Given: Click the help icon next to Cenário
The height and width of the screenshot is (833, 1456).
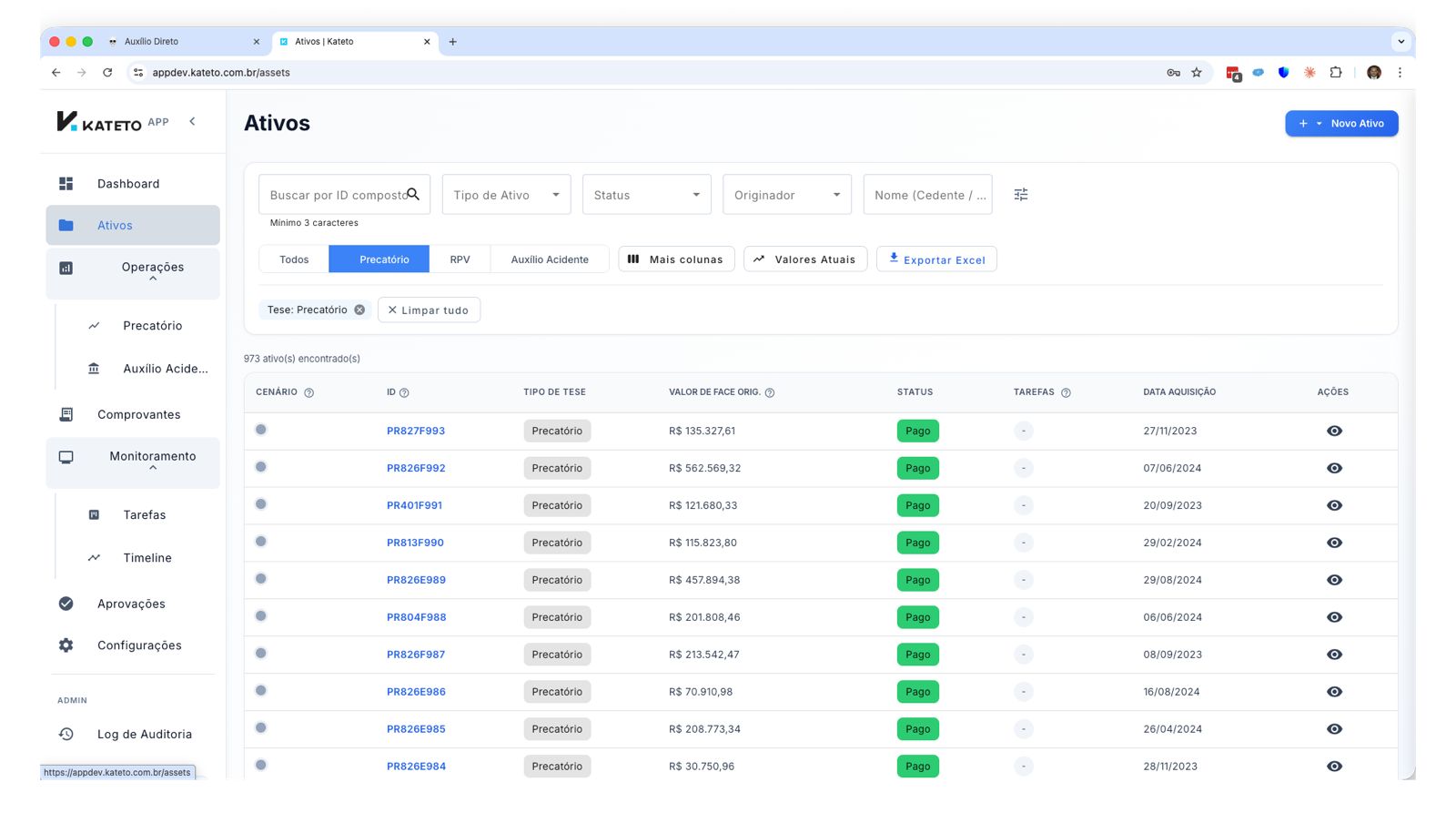Looking at the screenshot, I should coord(308,392).
